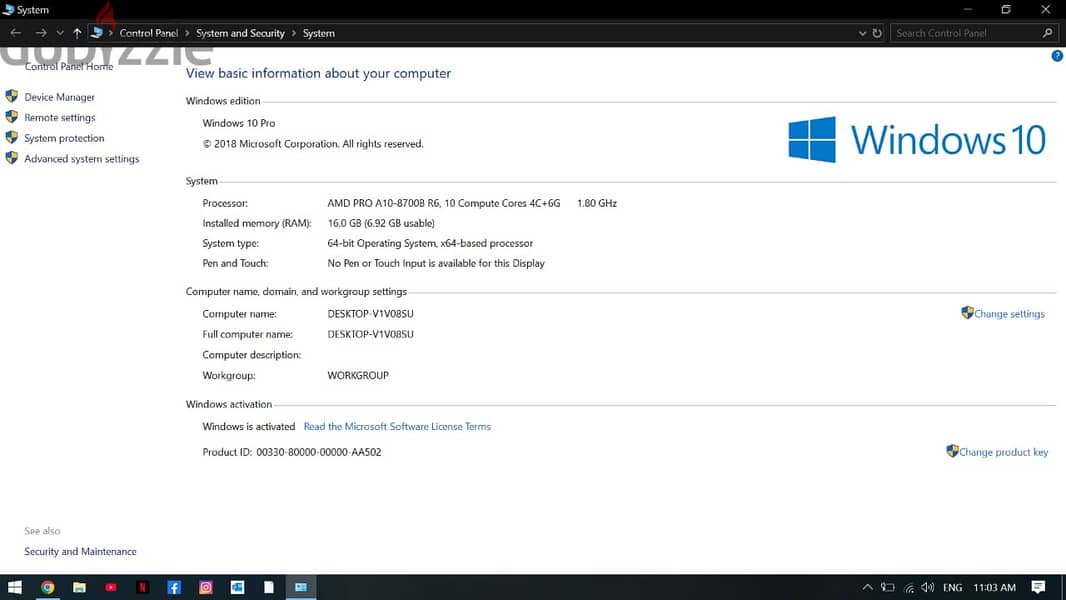Screen dimensions: 1066x600
Task: Go to Control Panel Home
Action: pos(69,67)
